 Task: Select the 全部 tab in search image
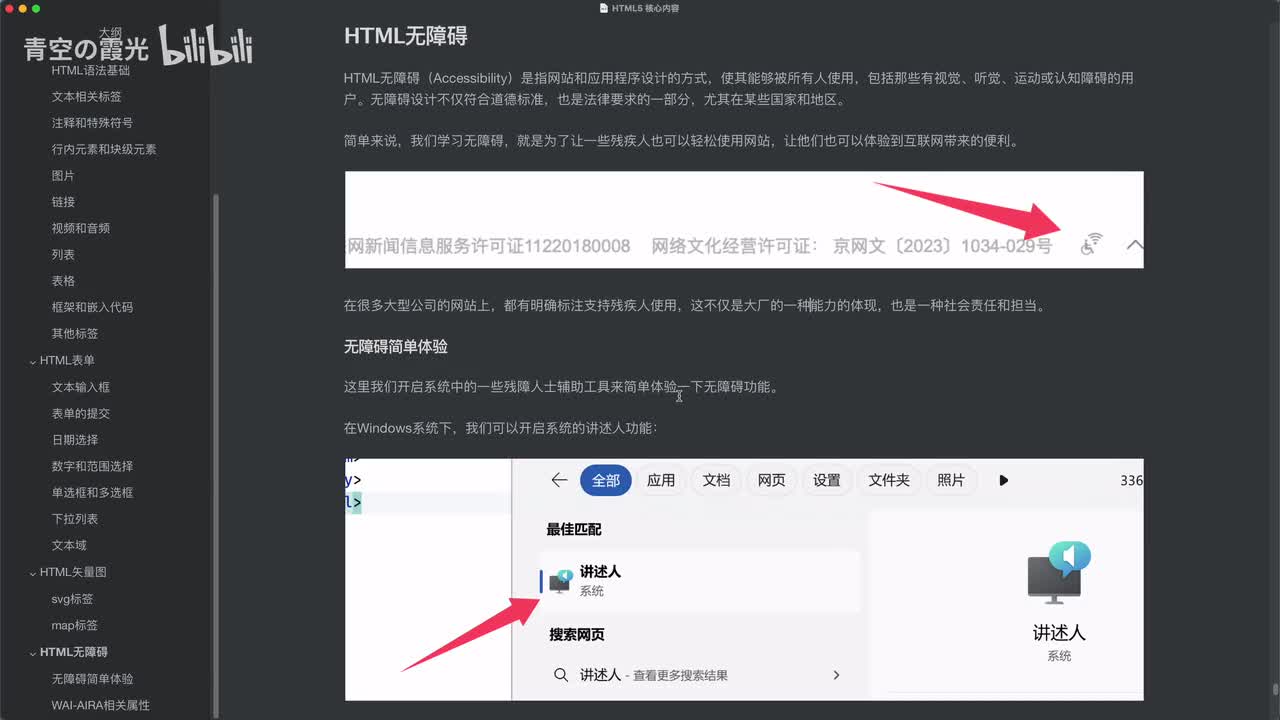pyautogui.click(x=606, y=480)
